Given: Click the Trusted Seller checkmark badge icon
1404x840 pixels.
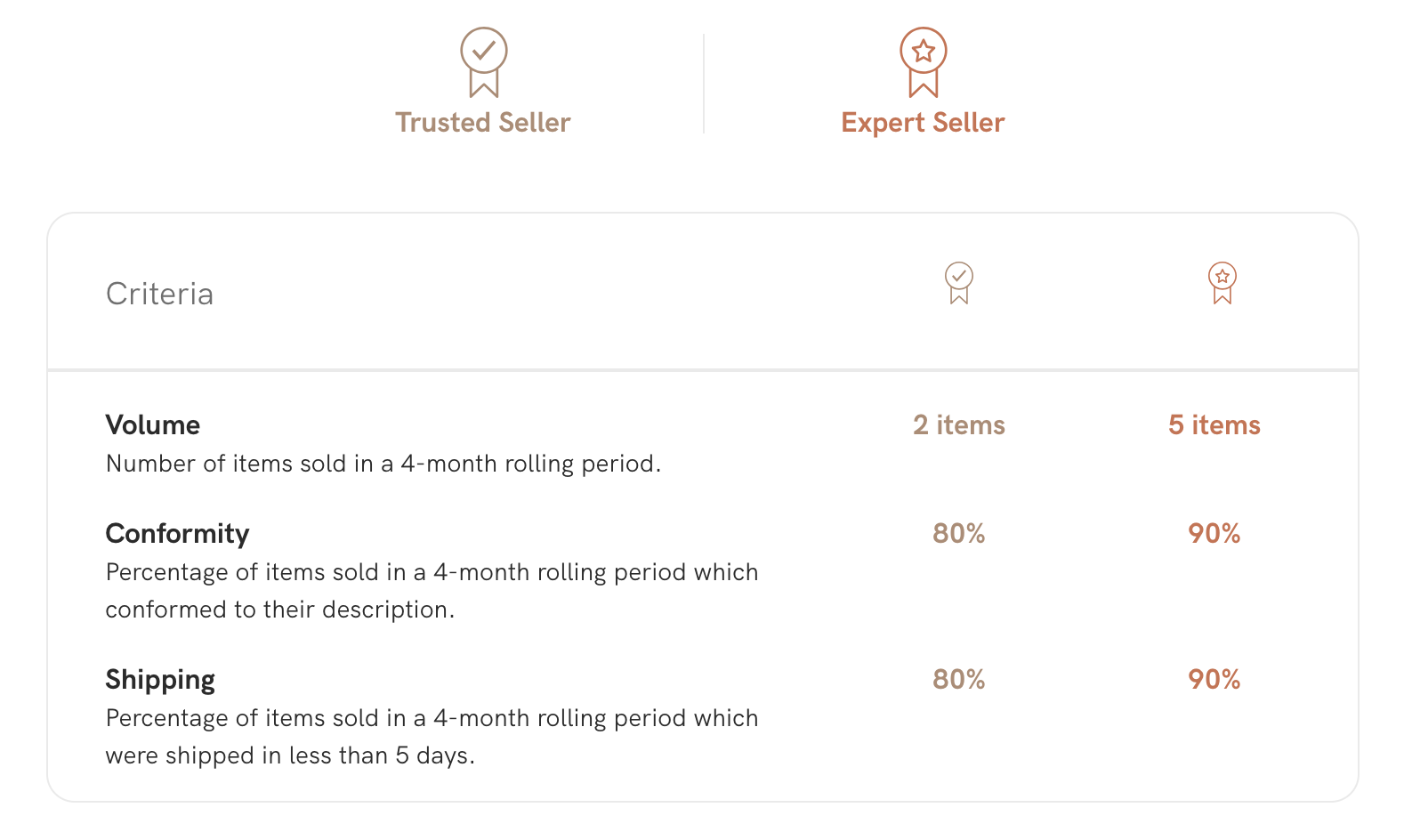Looking at the screenshot, I should tap(483, 62).
